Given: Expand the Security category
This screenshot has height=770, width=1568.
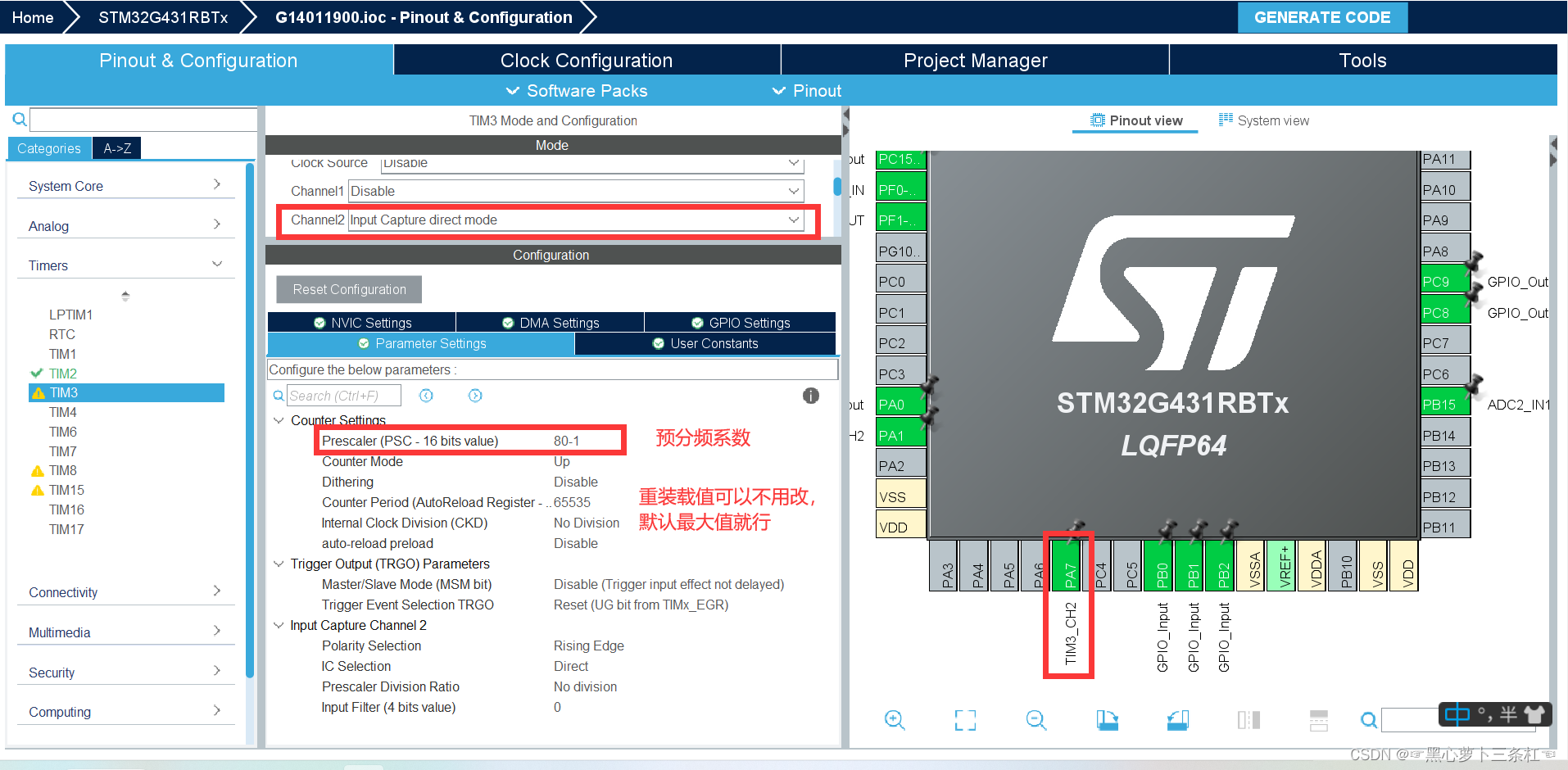Looking at the screenshot, I should [125, 673].
